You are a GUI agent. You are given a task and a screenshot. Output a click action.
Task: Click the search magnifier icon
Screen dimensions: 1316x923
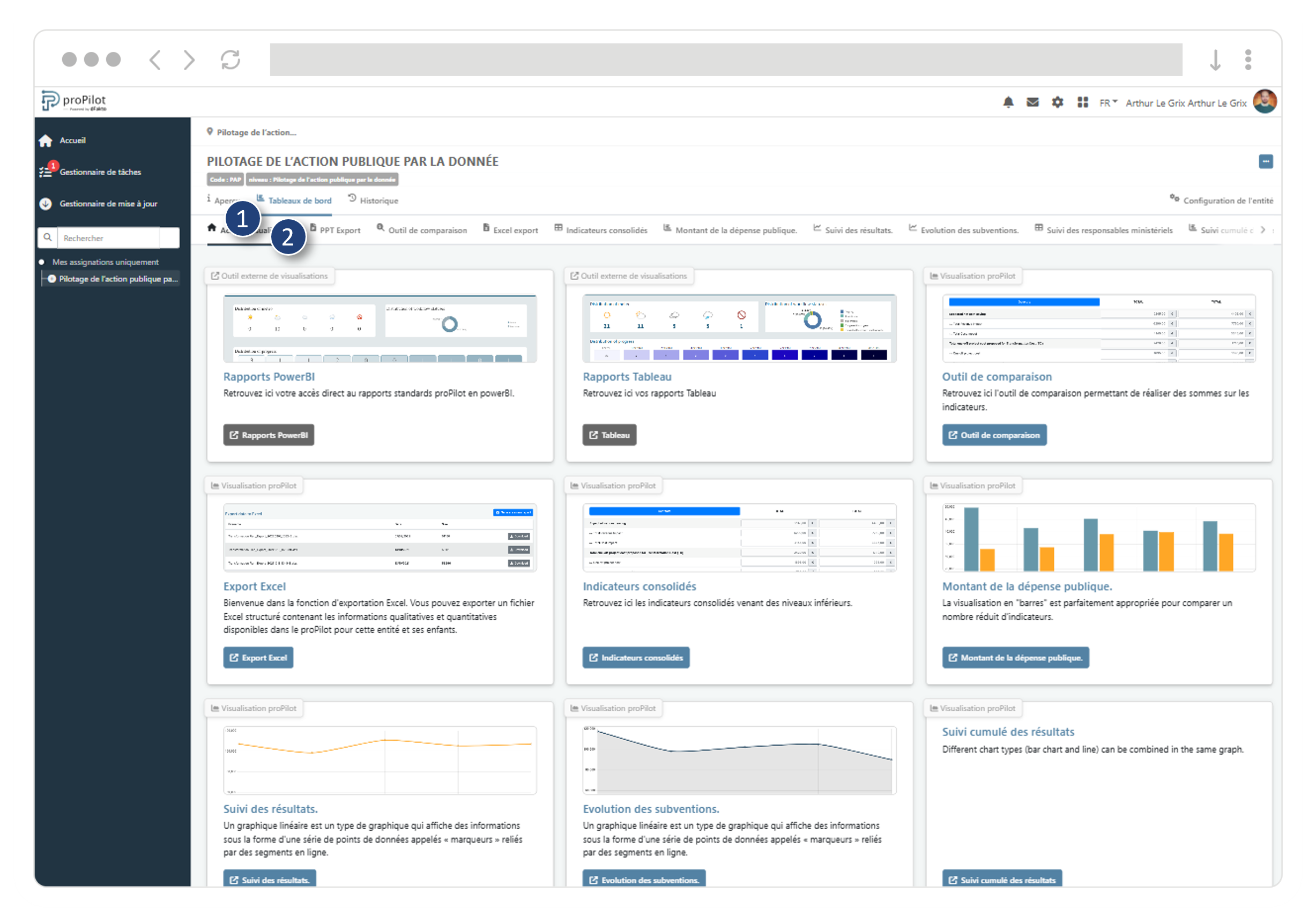pos(48,237)
